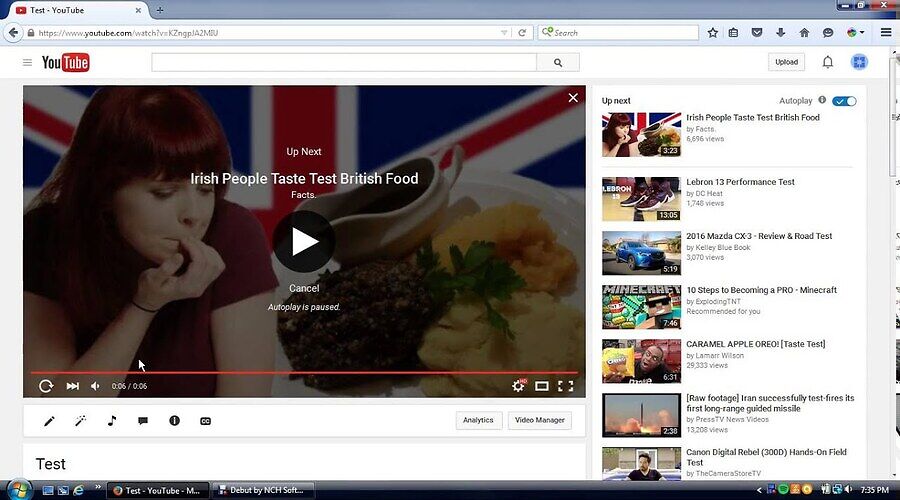This screenshot has height=500, width=900.
Task: Open the subtitles CC editor
Action: (x=206, y=421)
